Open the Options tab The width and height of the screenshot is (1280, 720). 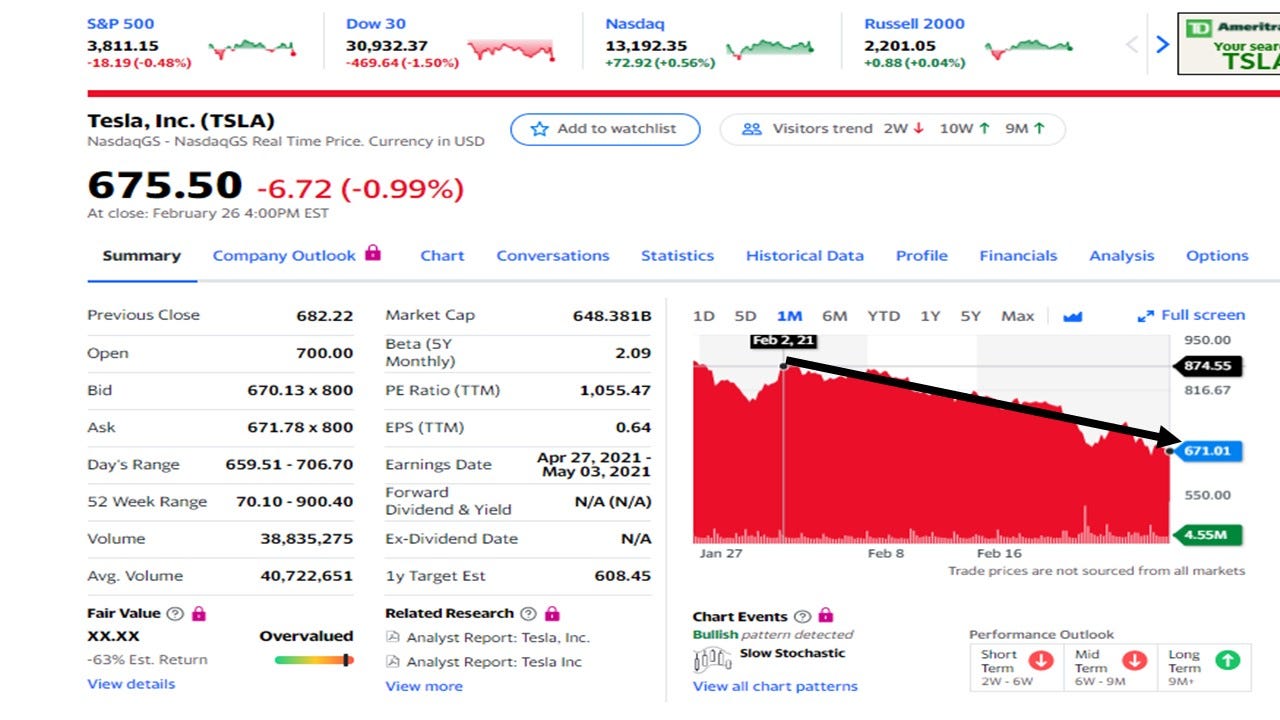[x=1217, y=256]
